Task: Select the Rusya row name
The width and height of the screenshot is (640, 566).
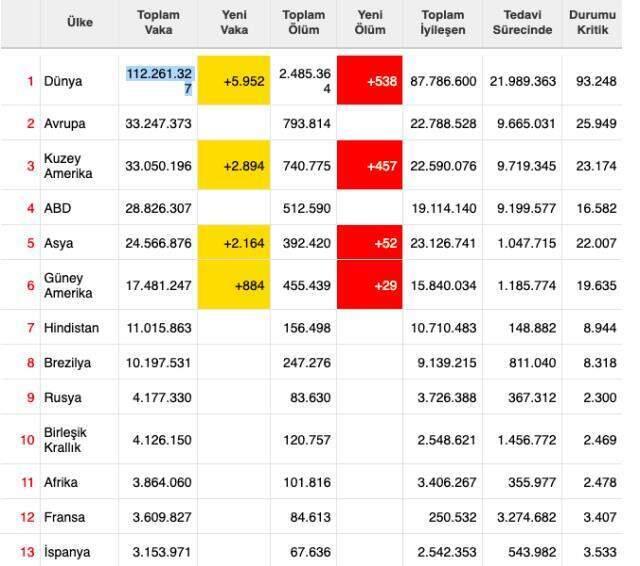Action: (x=63, y=397)
